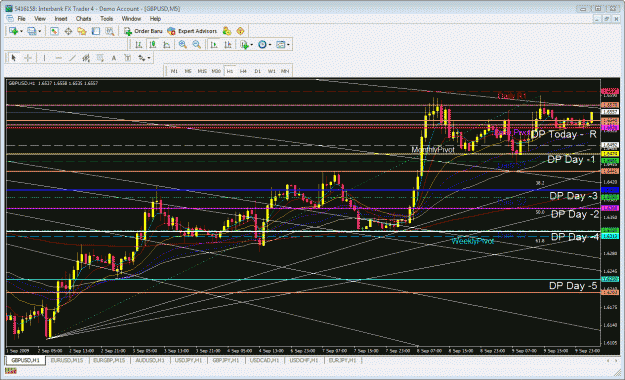Open the Help menu
The width and height of the screenshot is (625, 380).
[155, 19]
